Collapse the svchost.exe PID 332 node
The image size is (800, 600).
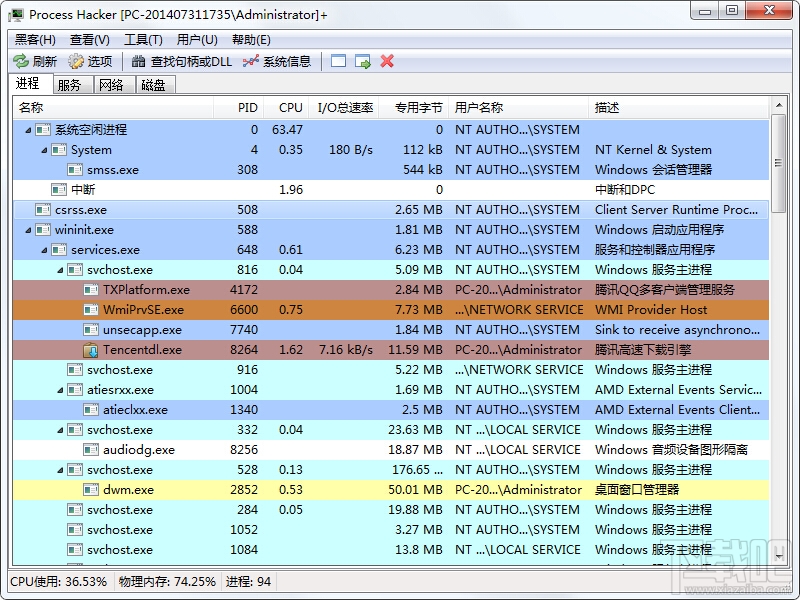point(60,430)
